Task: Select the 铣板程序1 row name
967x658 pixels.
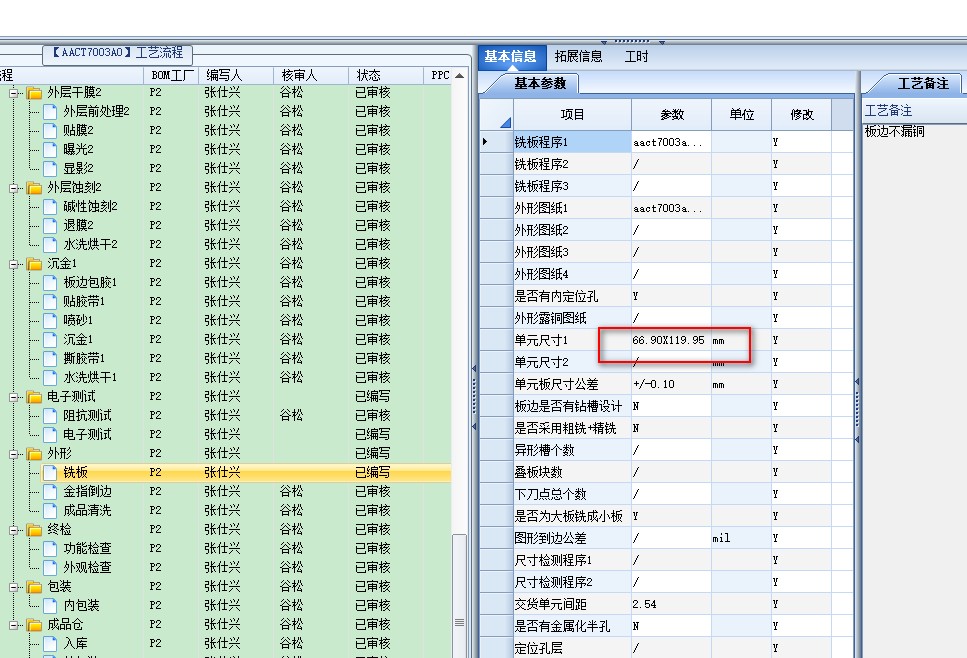Action: [572, 142]
